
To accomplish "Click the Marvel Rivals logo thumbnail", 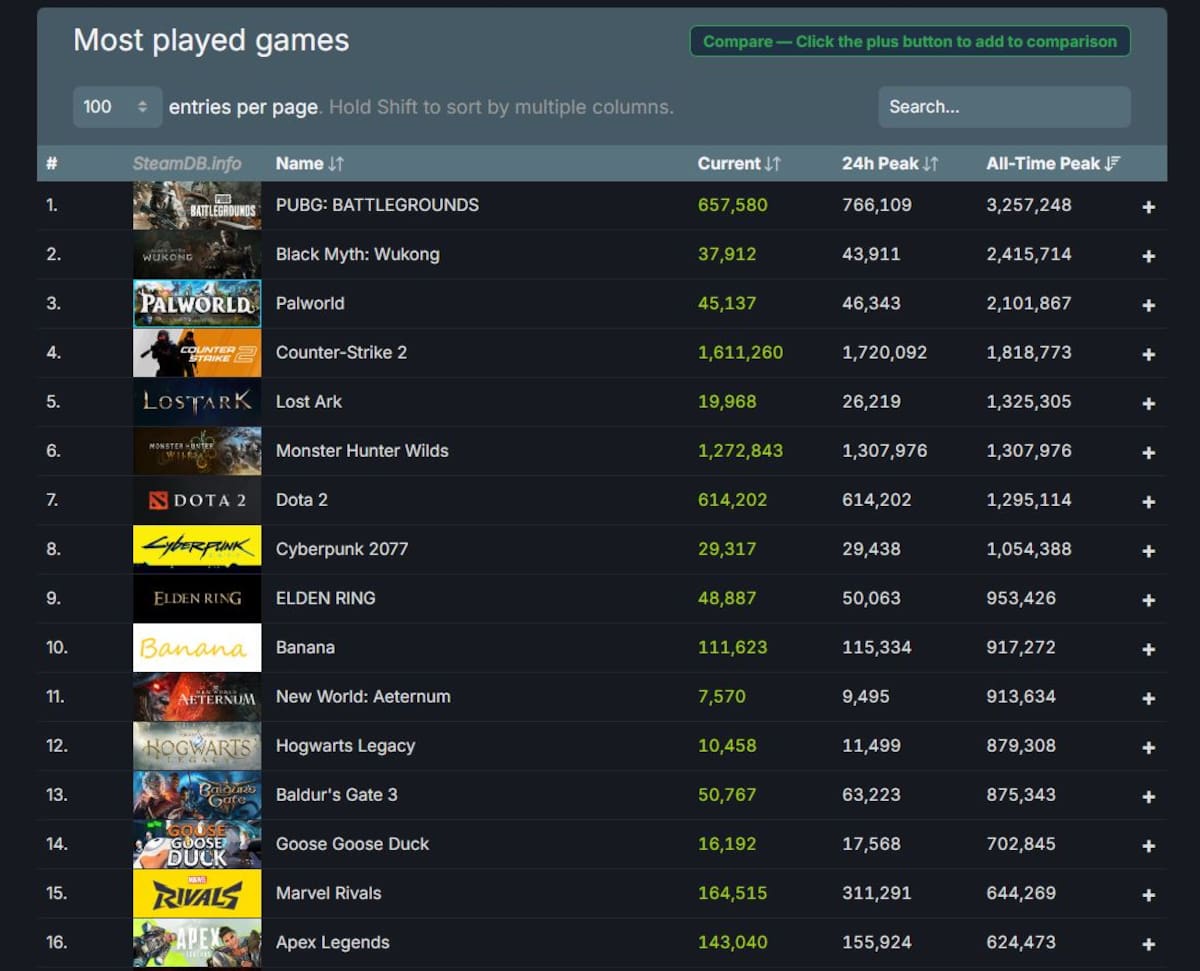I will tap(197, 893).
